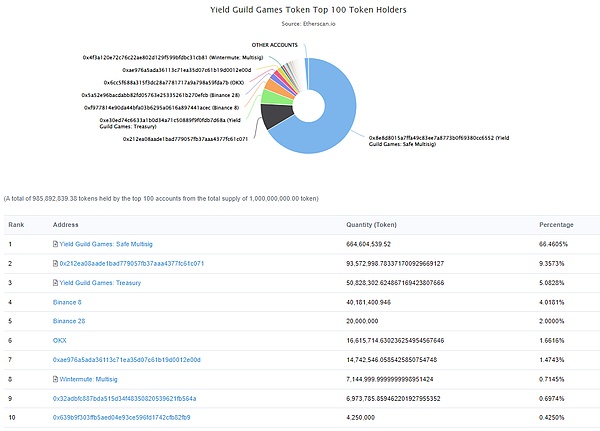Open Wintermute: Multisig address link

(101, 380)
